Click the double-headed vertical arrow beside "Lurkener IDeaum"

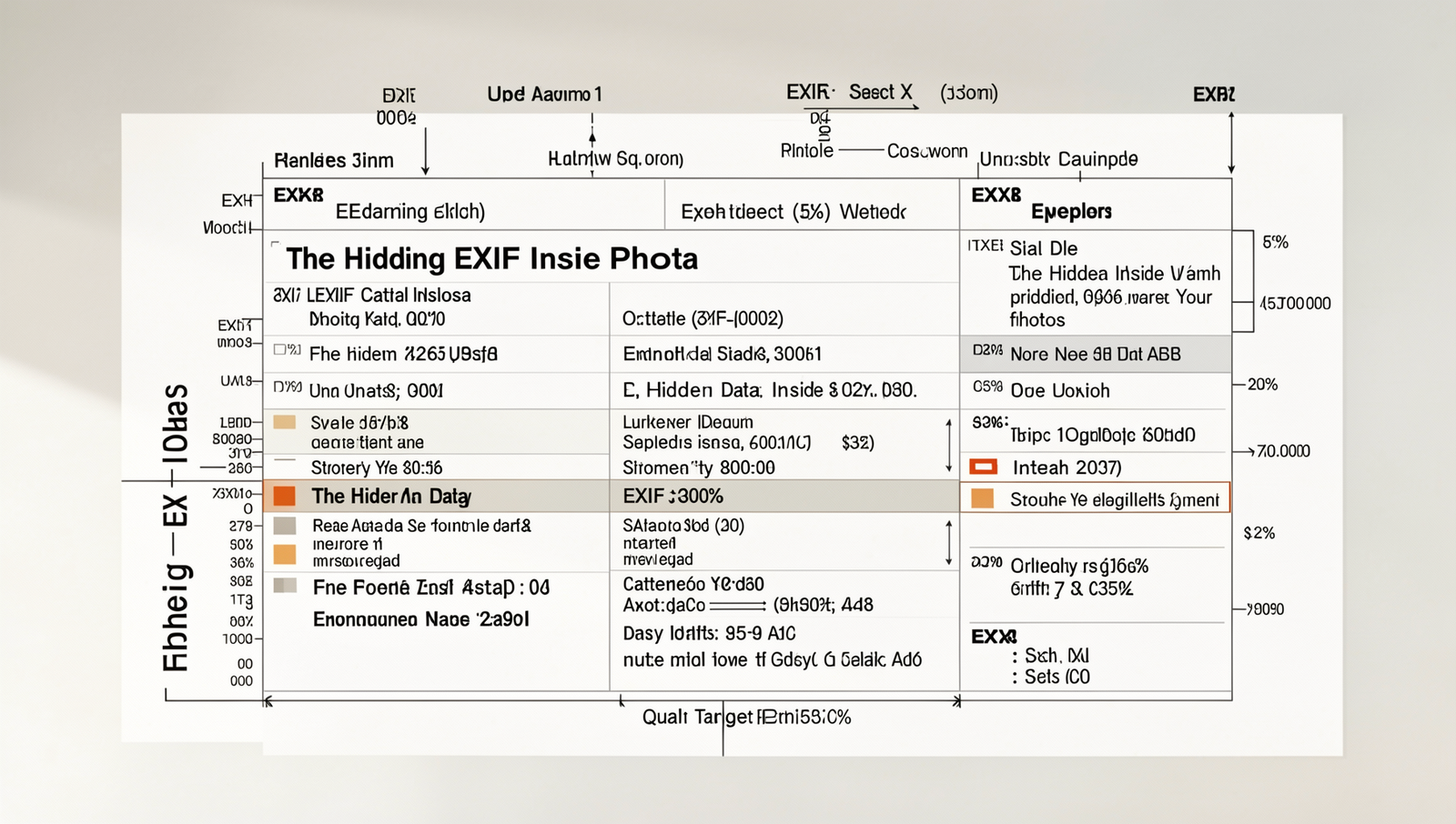[948, 445]
